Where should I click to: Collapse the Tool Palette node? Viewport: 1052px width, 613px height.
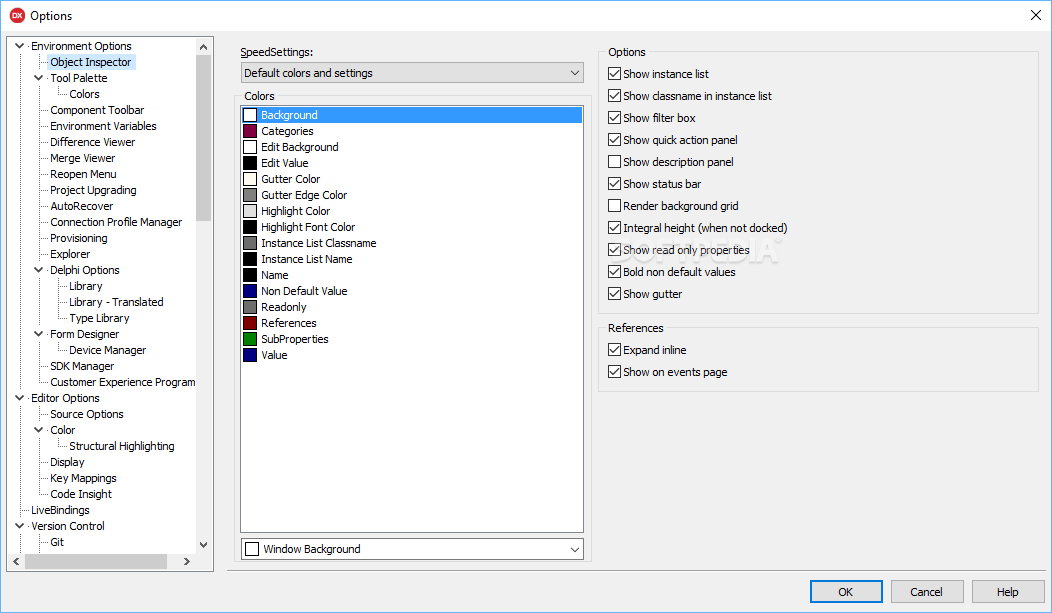(x=39, y=78)
